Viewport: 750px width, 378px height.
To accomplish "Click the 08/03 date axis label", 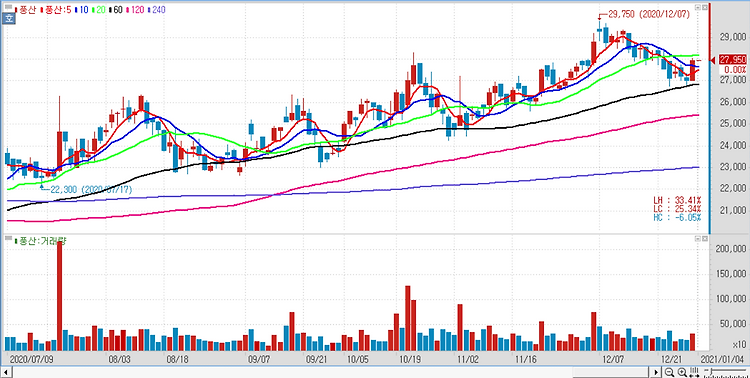I will pos(119,359).
